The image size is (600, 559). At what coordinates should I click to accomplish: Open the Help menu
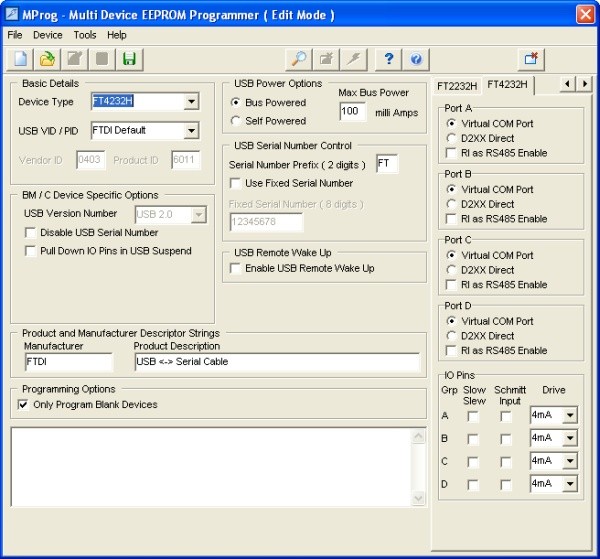click(116, 35)
